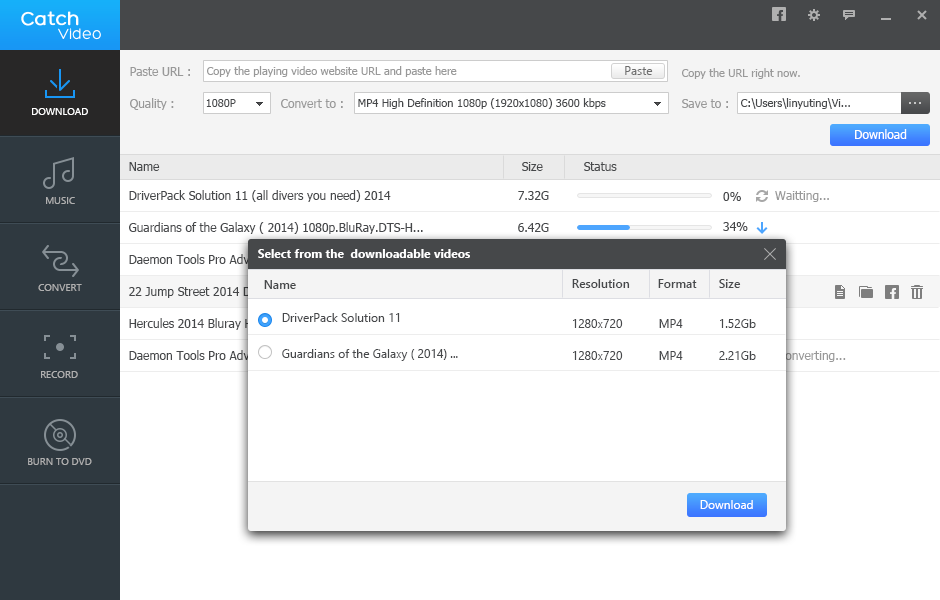Switch to the Convert section
Screen dimensions: 940x600
click(x=60, y=267)
